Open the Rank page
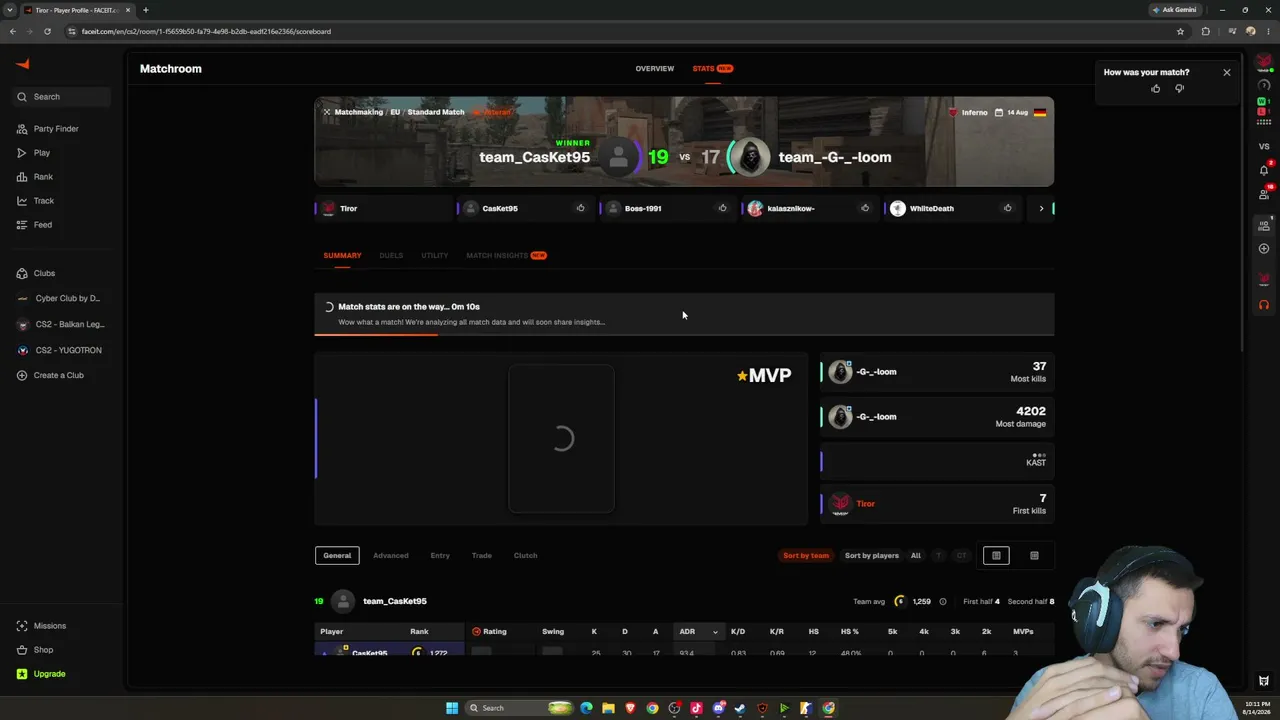Image resolution: width=1280 pixels, height=720 pixels. pos(43,177)
